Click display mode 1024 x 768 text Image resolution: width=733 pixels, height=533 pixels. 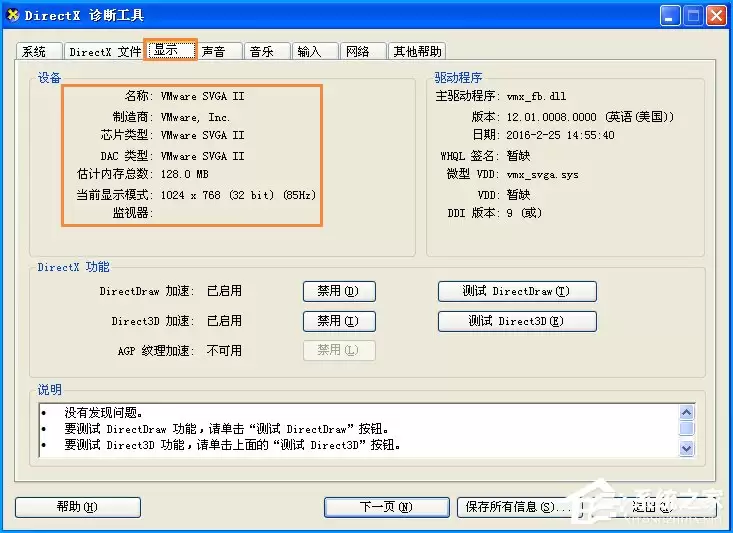click(x=238, y=195)
